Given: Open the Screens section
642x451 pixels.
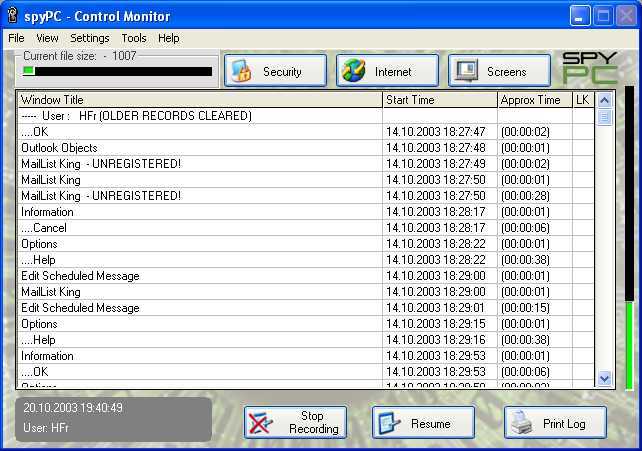Looking at the screenshot, I should click(x=500, y=70).
